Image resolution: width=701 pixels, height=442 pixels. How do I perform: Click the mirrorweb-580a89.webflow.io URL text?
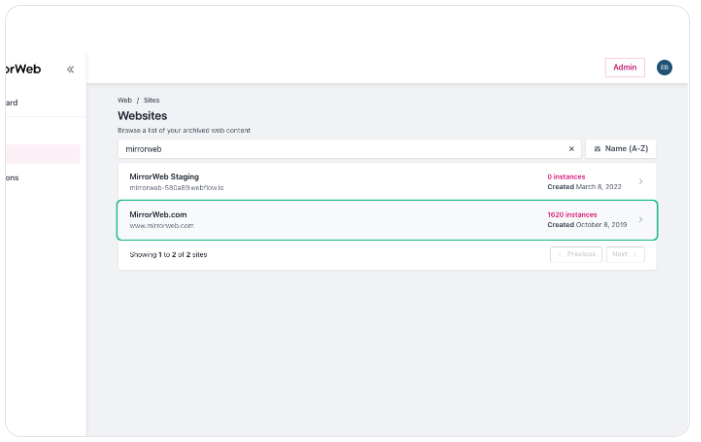coord(177,188)
